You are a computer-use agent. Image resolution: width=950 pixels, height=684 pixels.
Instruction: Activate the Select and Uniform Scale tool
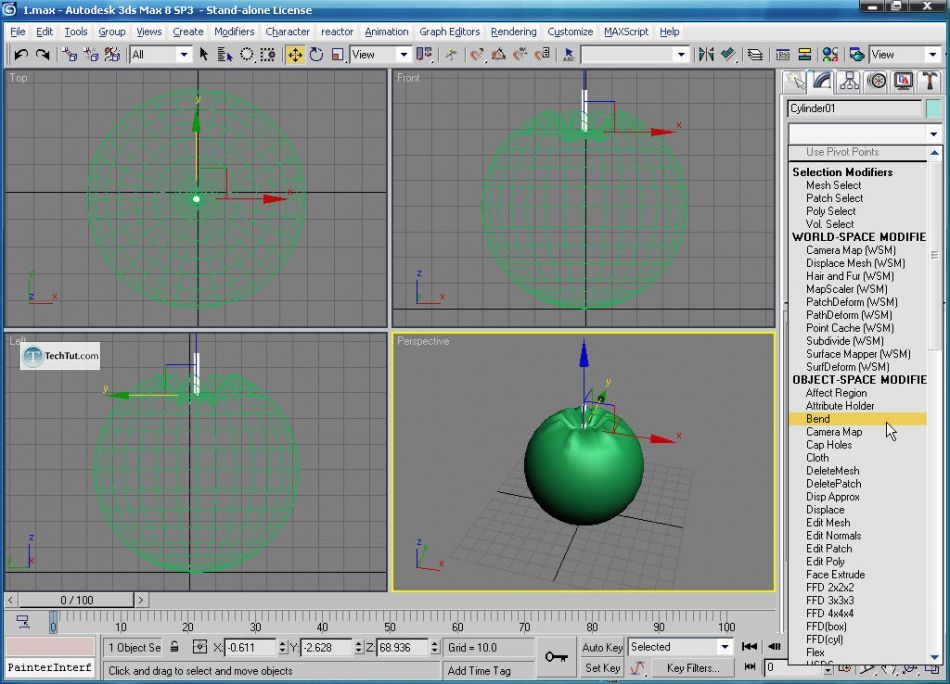click(x=337, y=55)
